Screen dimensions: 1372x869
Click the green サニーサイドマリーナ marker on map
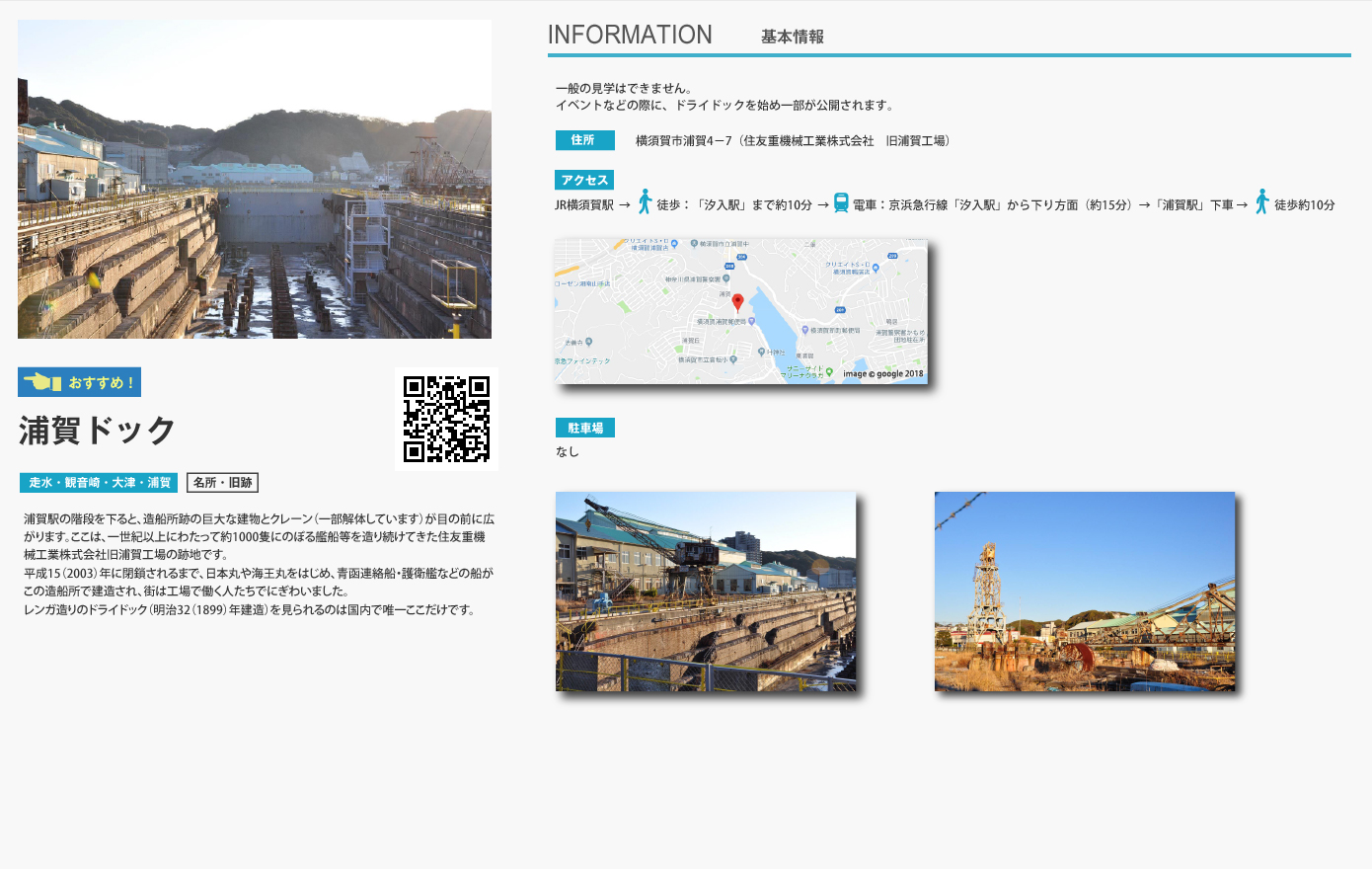coord(829,371)
